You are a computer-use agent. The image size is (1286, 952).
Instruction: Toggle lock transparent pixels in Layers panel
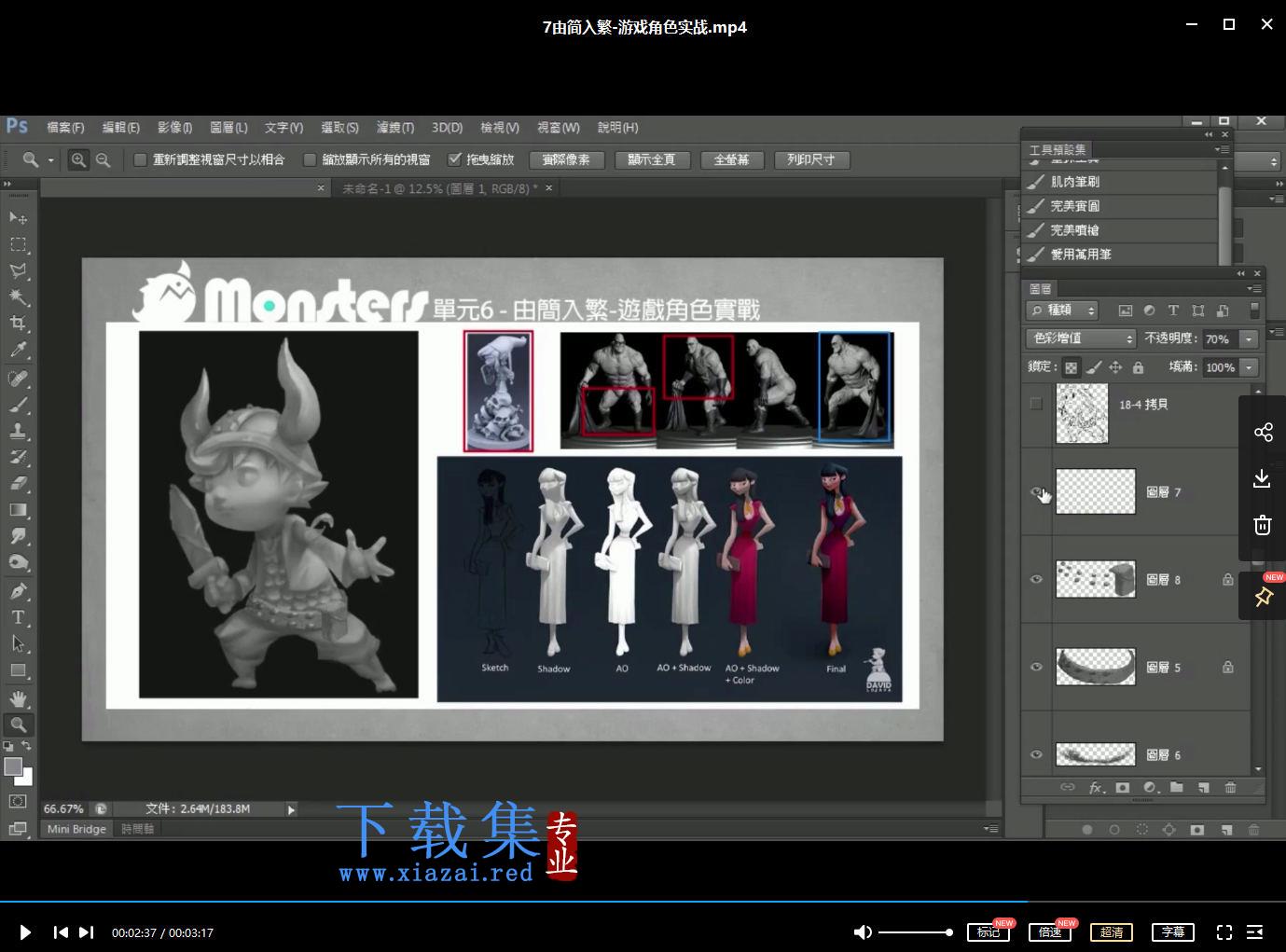pyautogui.click(x=1072, y=367)
